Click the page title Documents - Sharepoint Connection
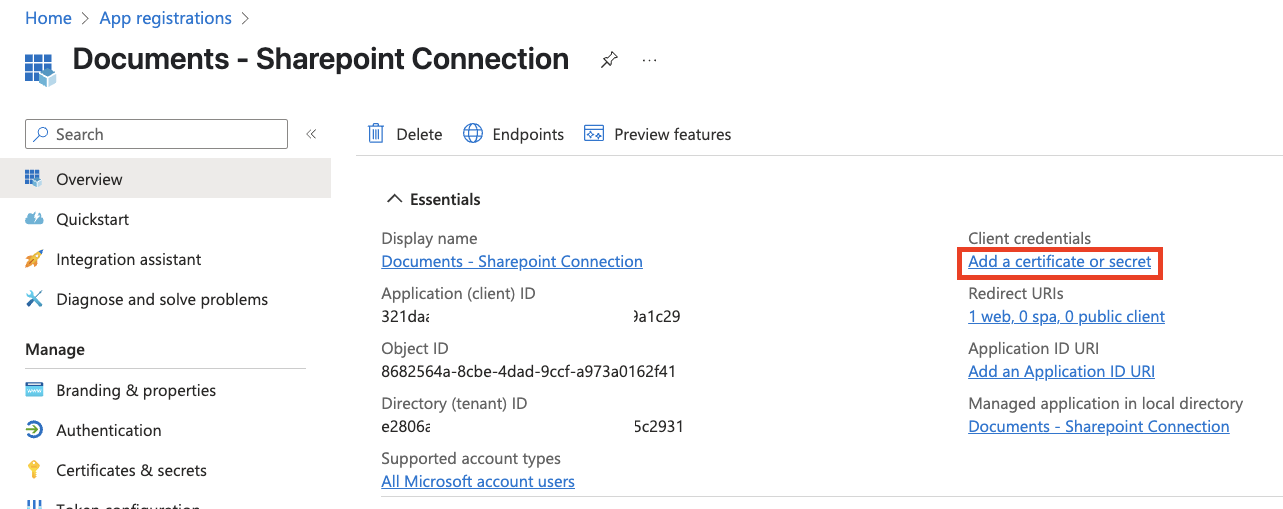Screen dimensions: 1283x509 pos(321,59)
